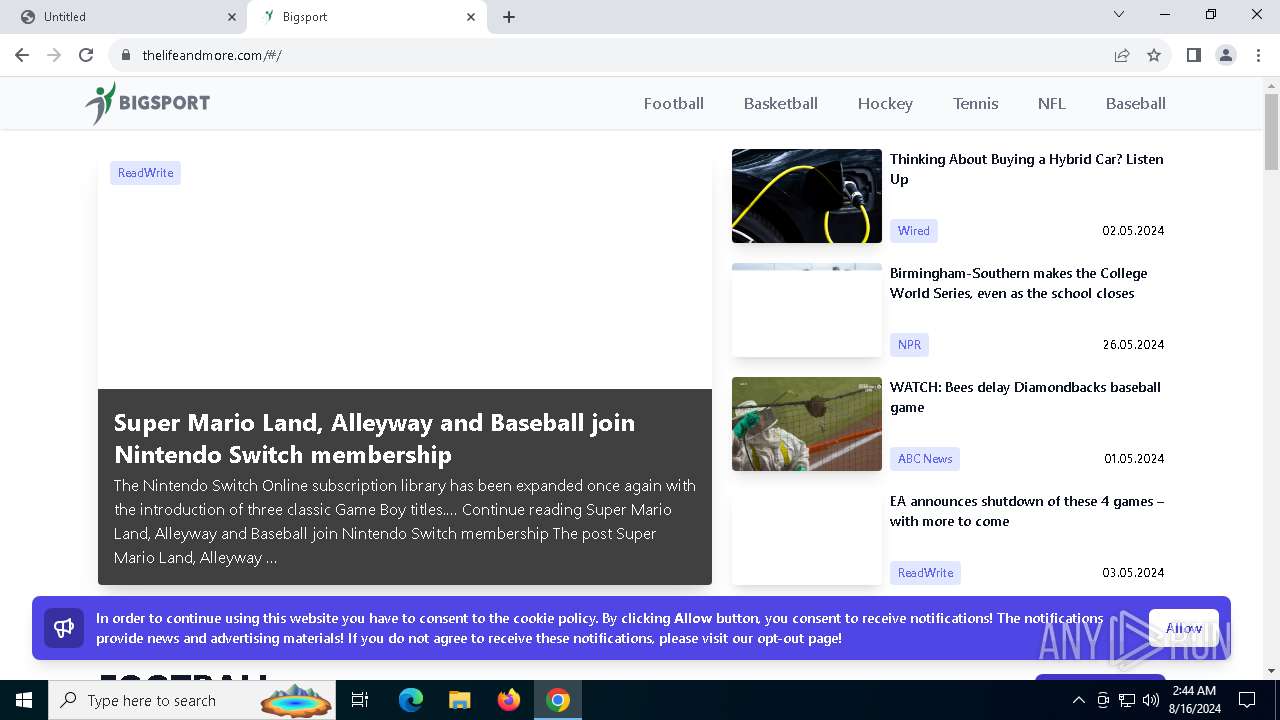
Task: Click the Bigsport logo in header
Action: (147, 103)
